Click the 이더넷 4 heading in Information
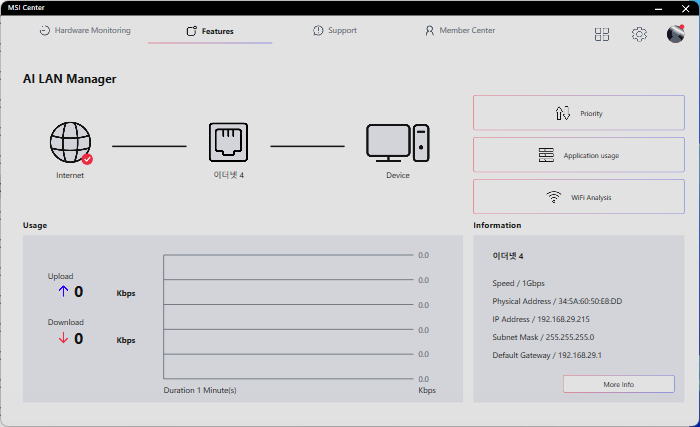 coord(508,256)
